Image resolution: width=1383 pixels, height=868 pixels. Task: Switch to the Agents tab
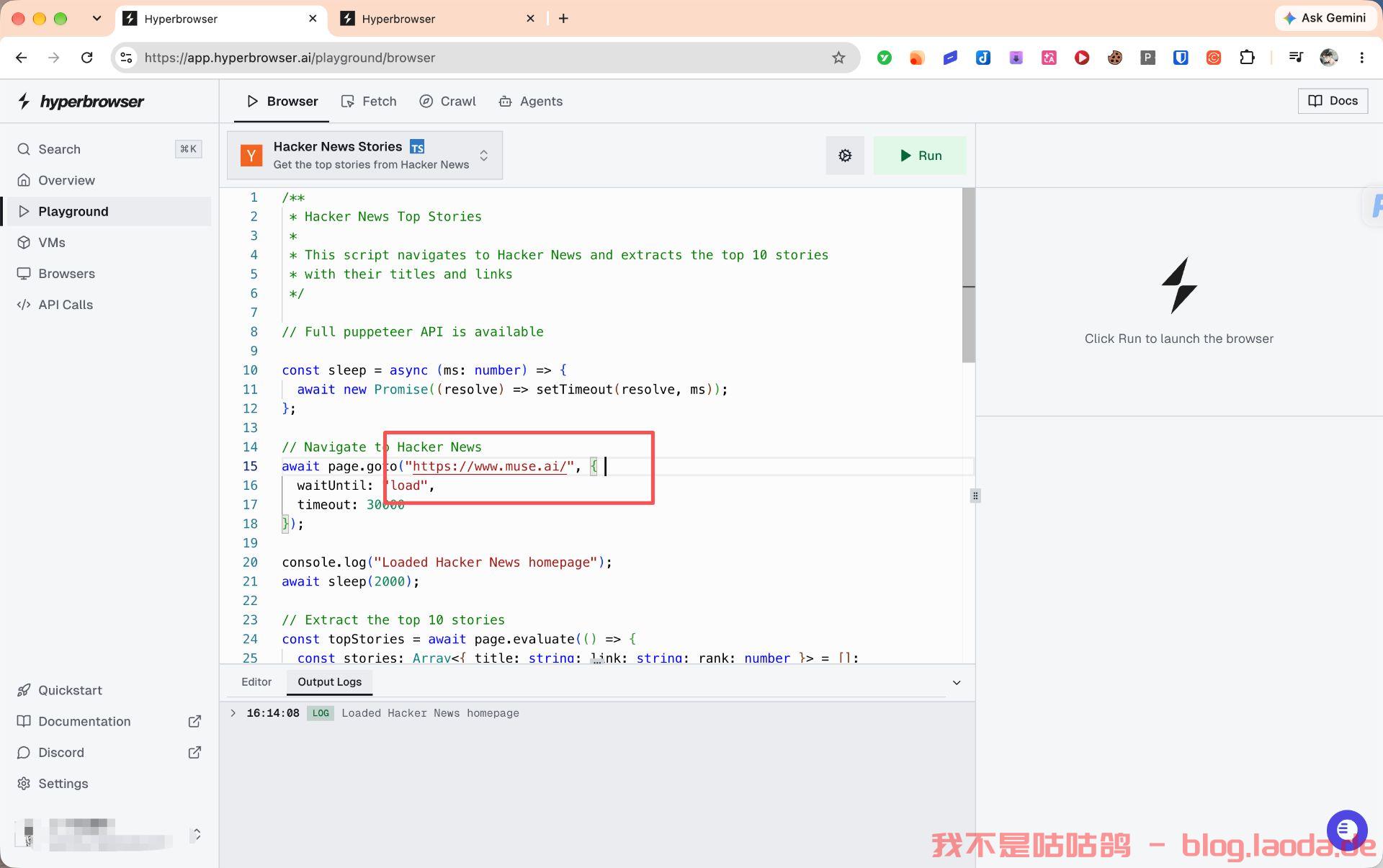coord(530,102)
